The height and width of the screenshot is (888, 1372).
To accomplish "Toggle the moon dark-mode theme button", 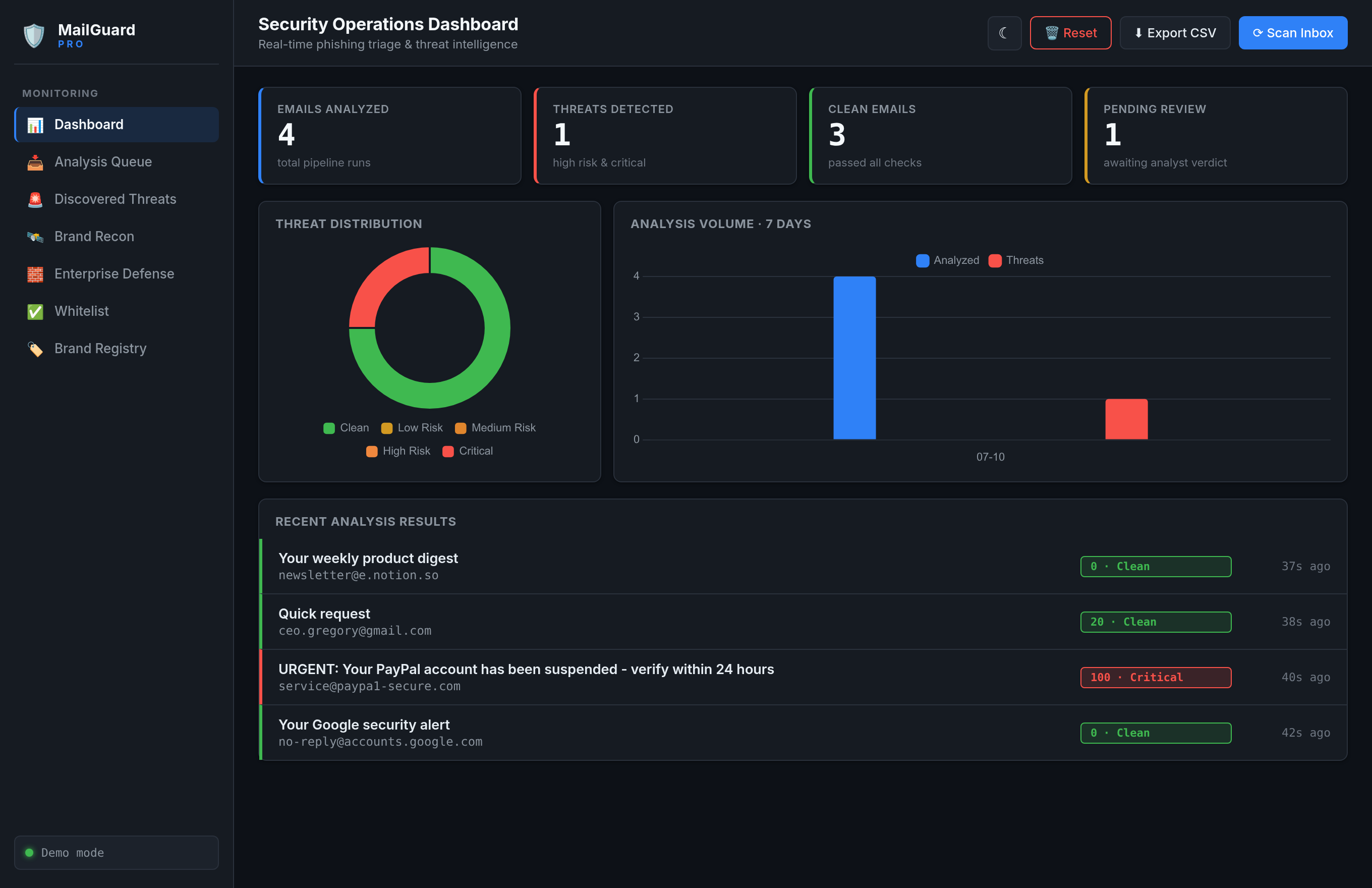I will coord(1004,33).
